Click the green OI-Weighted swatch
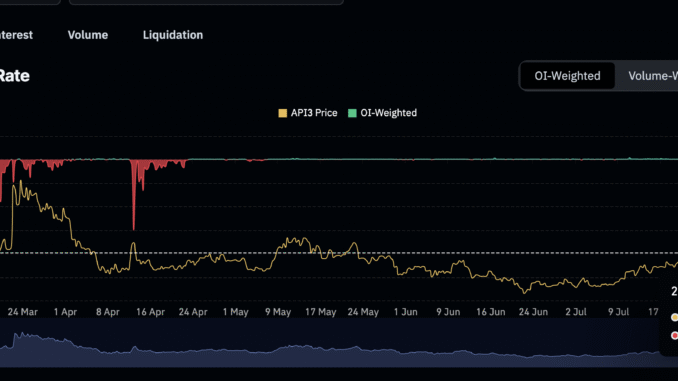 [x=352, y=113]
